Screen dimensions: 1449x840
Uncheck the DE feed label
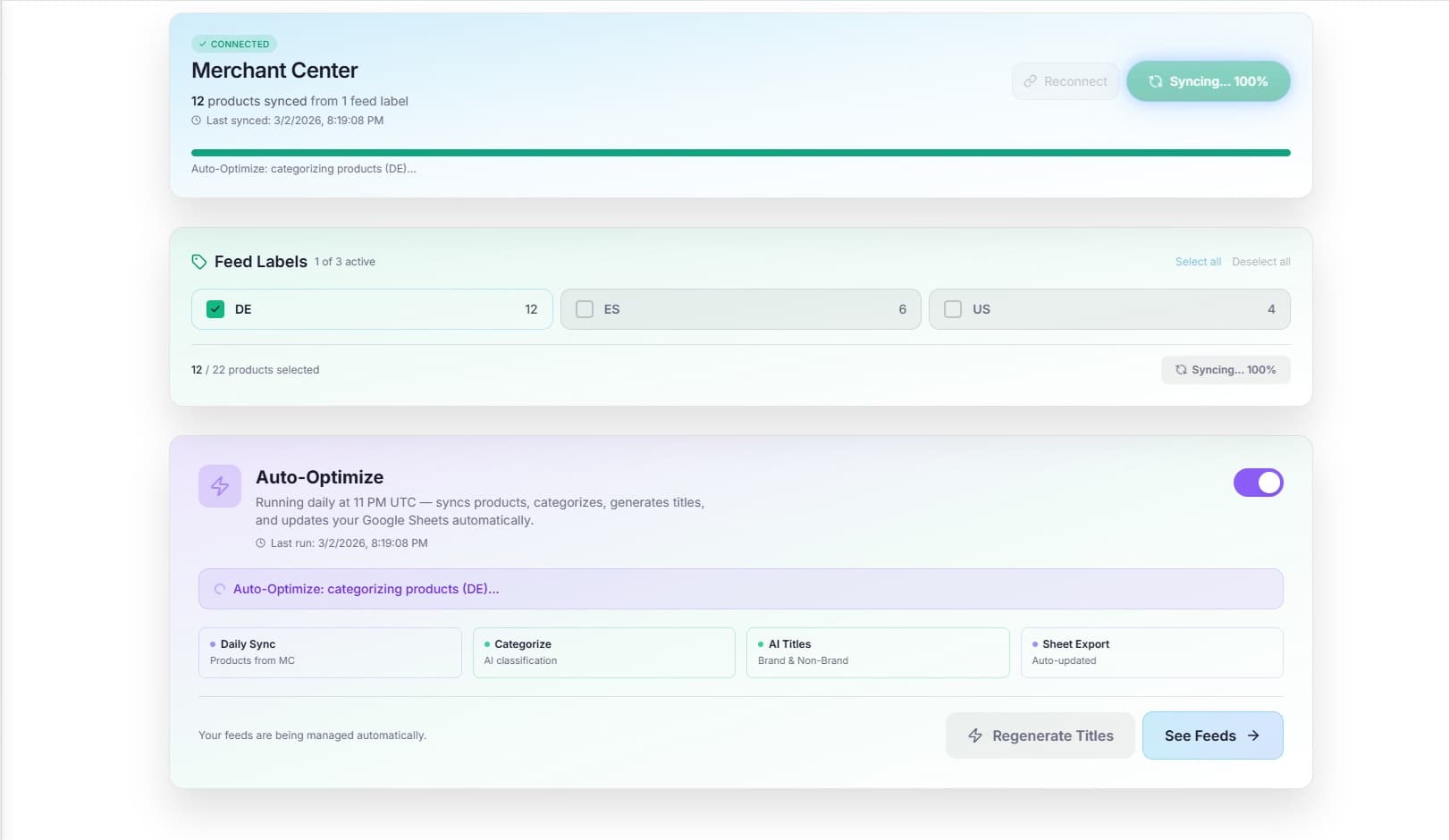(215, 308)
